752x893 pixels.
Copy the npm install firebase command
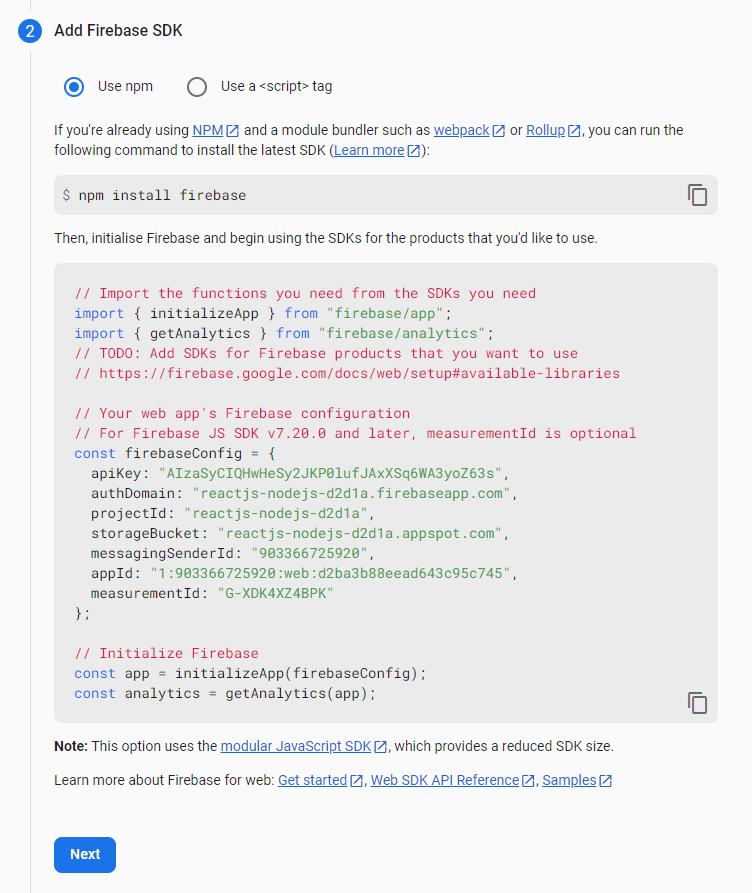click(x=697, y=195)
